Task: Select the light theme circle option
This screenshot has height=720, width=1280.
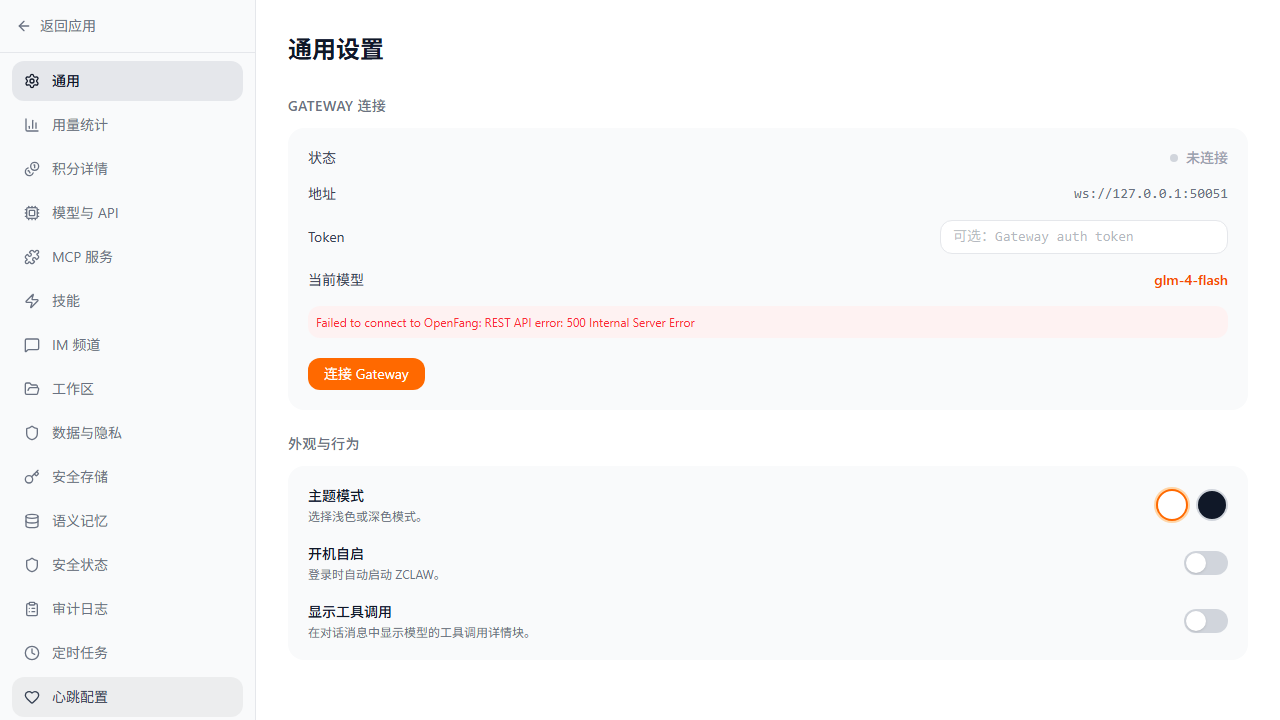Action: (x=1171, y=505)
